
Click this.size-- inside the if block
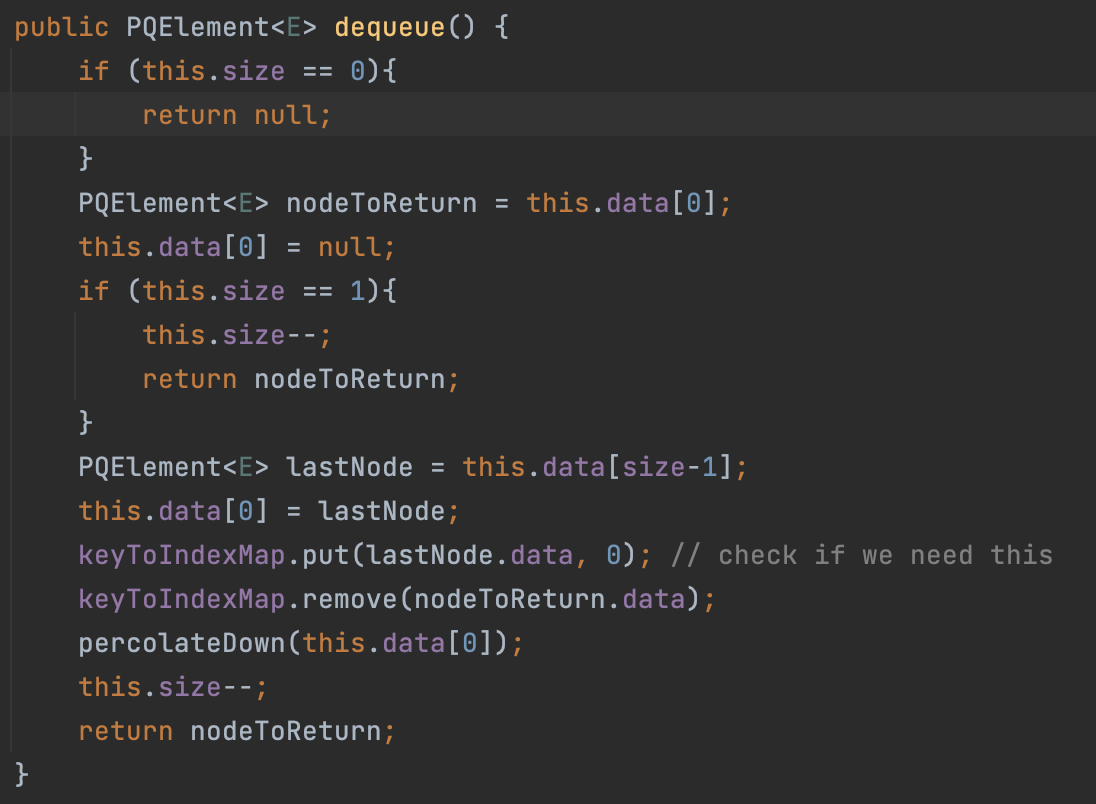tap(236, 335)
